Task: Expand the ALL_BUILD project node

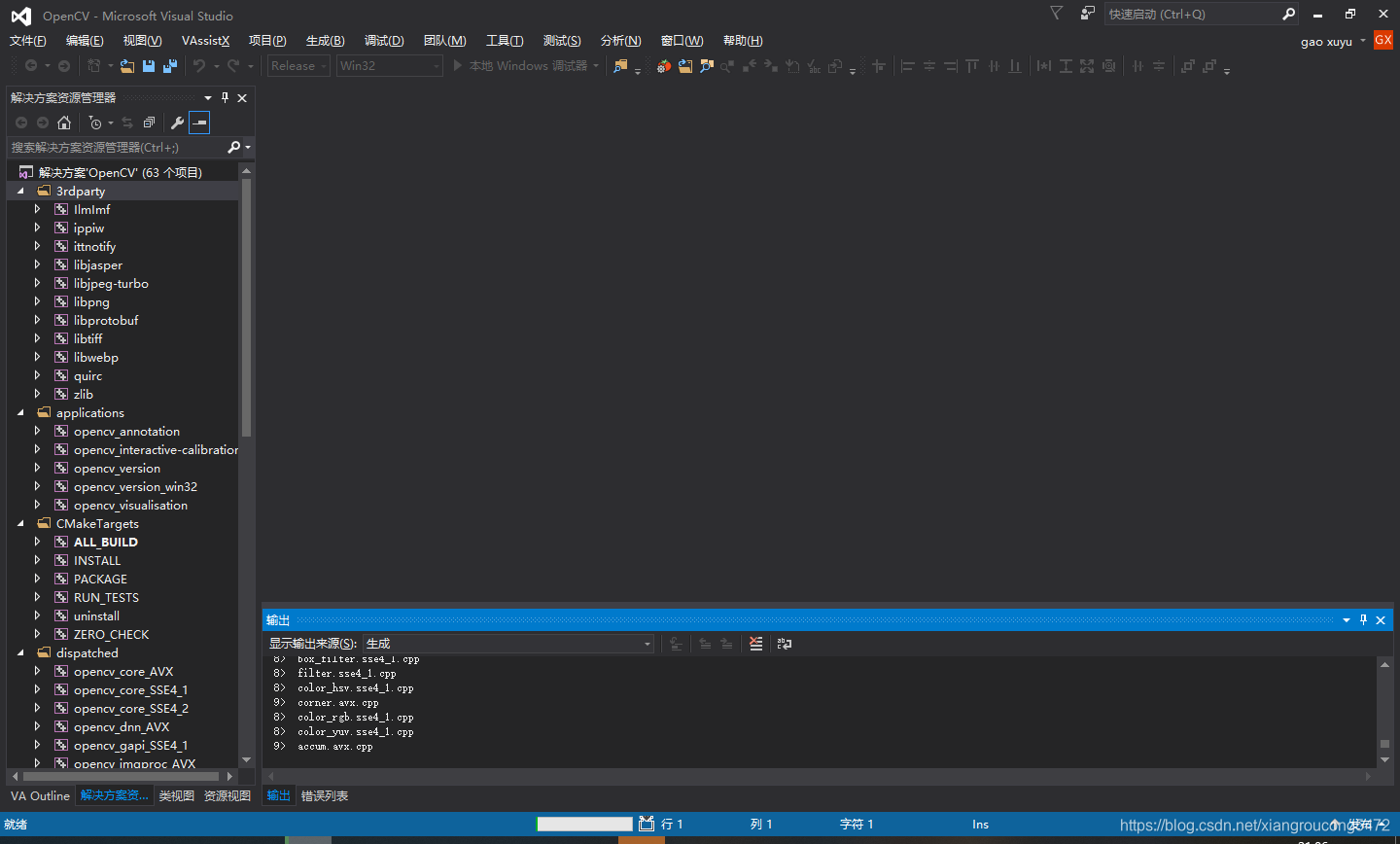Action: click(x=38, y=542)
